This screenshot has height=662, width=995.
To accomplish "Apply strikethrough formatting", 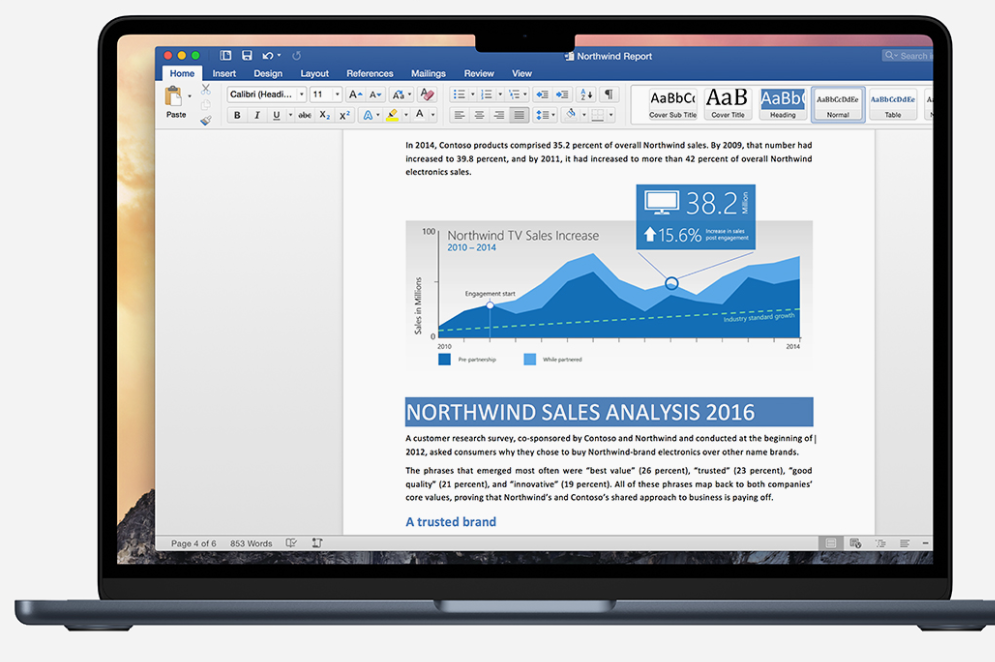I will (307, 115).
